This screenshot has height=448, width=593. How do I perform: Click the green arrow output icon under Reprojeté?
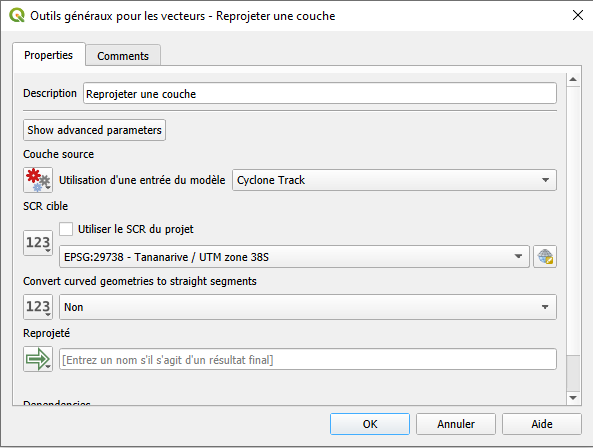pyautogui.click(x=38, y=359)
